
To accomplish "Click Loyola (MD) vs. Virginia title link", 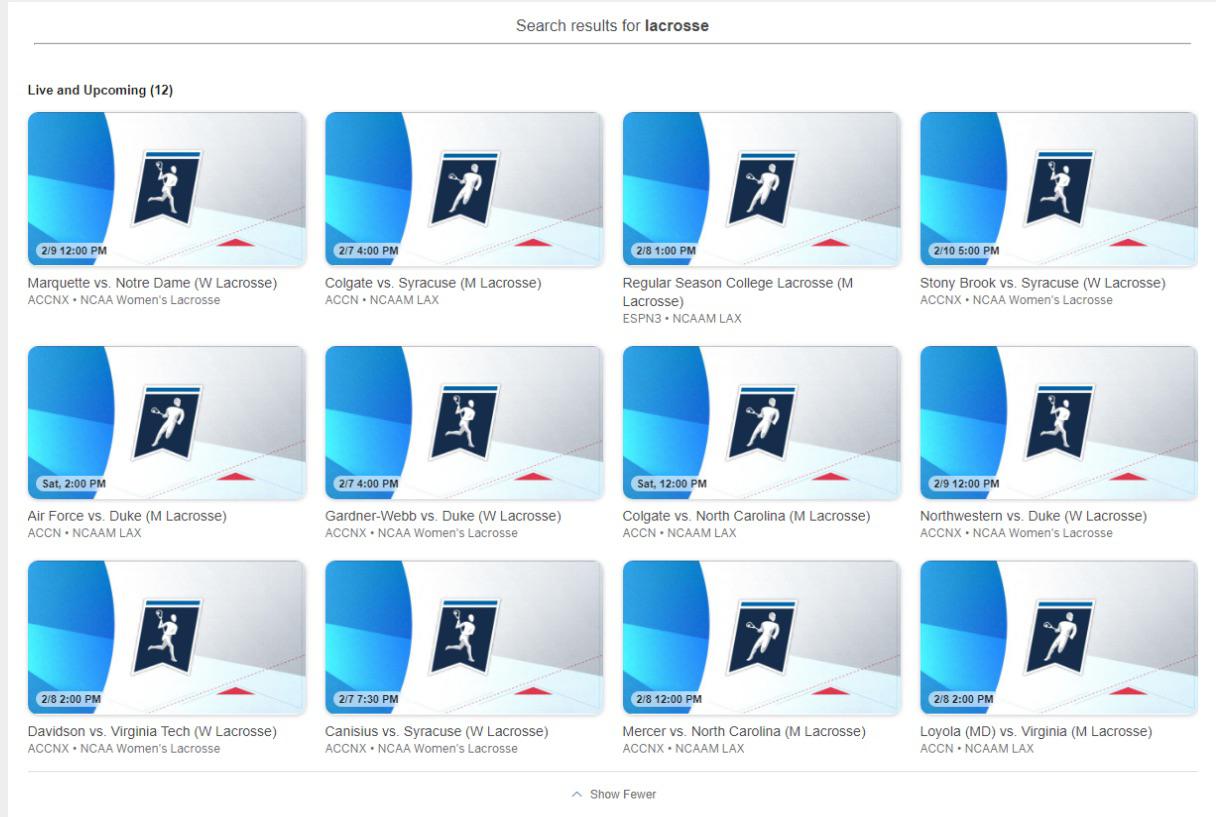I will pyautogui.click(x=1036, y=731).
